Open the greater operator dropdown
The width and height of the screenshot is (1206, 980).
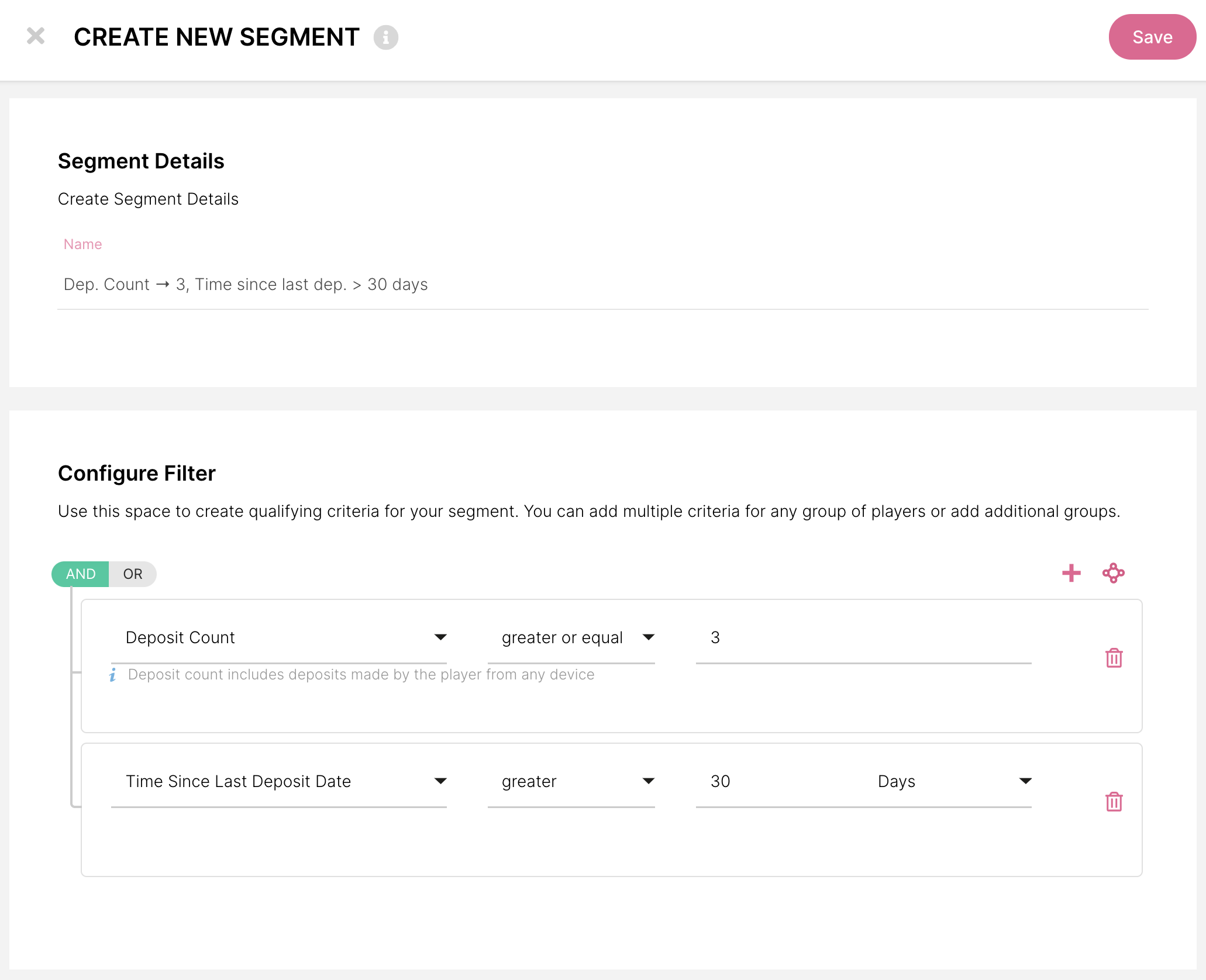(571, 781)
